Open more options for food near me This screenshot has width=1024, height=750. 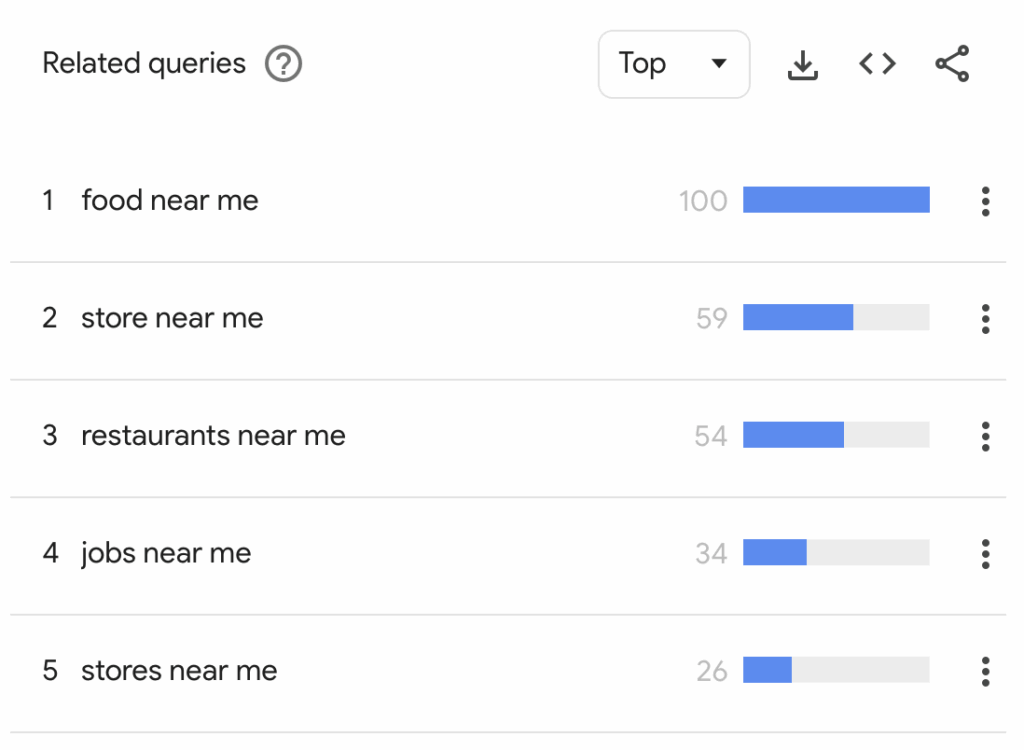click(x=985, y=201)
